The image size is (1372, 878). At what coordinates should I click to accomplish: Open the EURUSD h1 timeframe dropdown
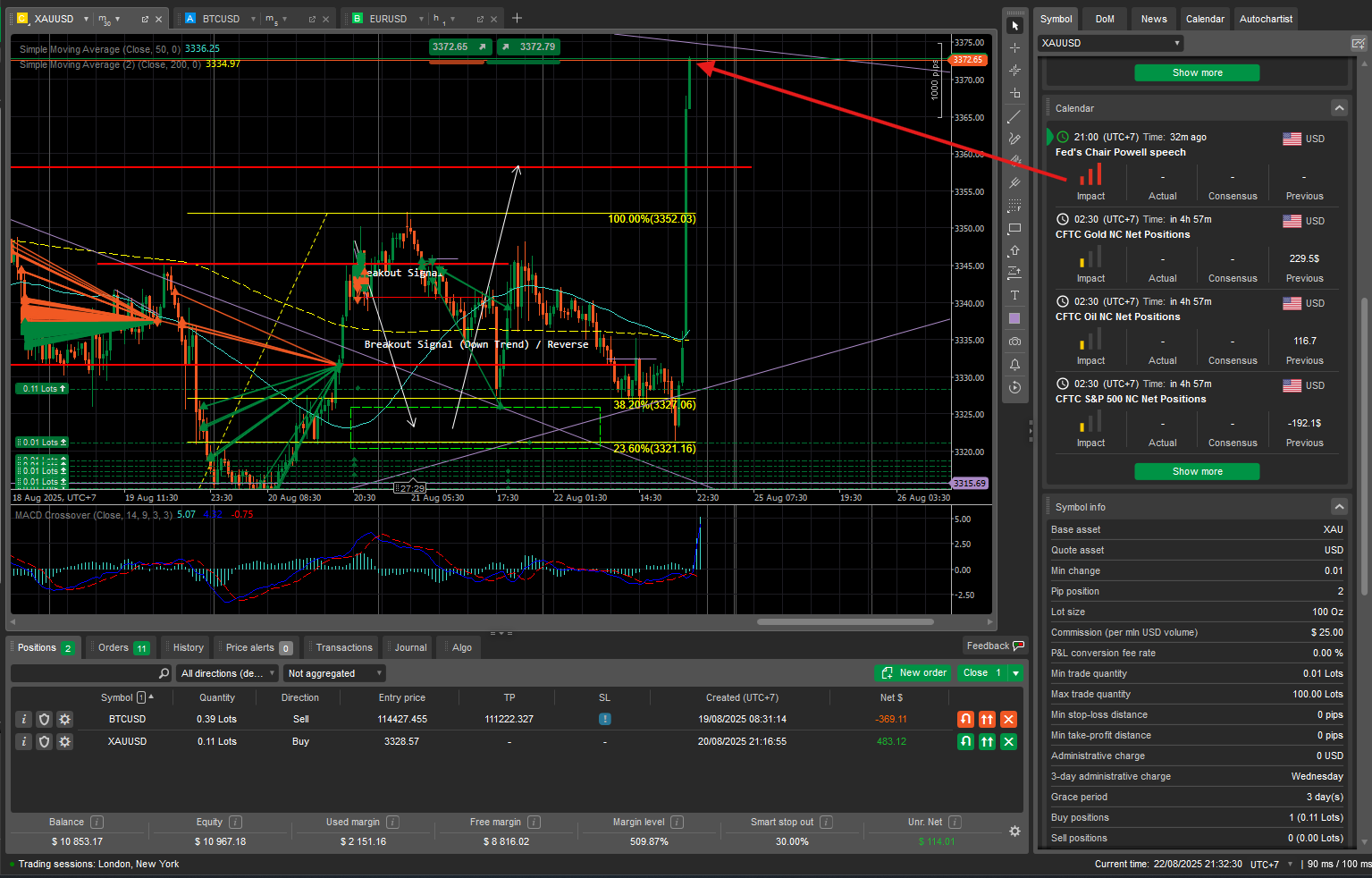pyautogui.click(x=453, y=19)
